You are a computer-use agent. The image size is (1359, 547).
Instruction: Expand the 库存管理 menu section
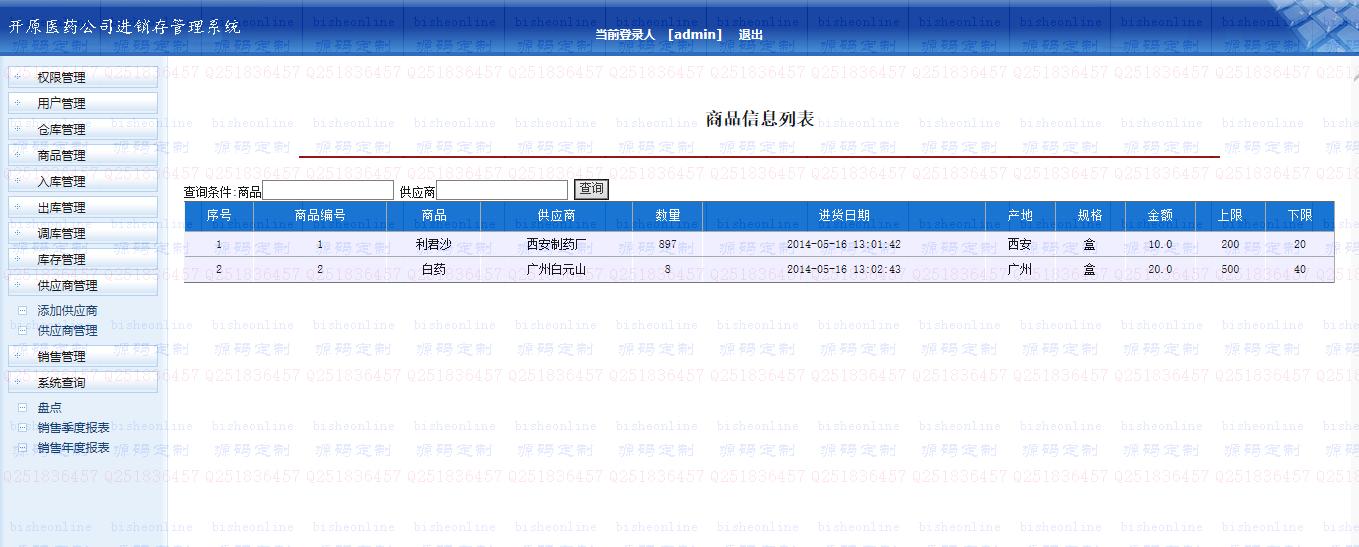pyautogui.click(x=83, y=259)
